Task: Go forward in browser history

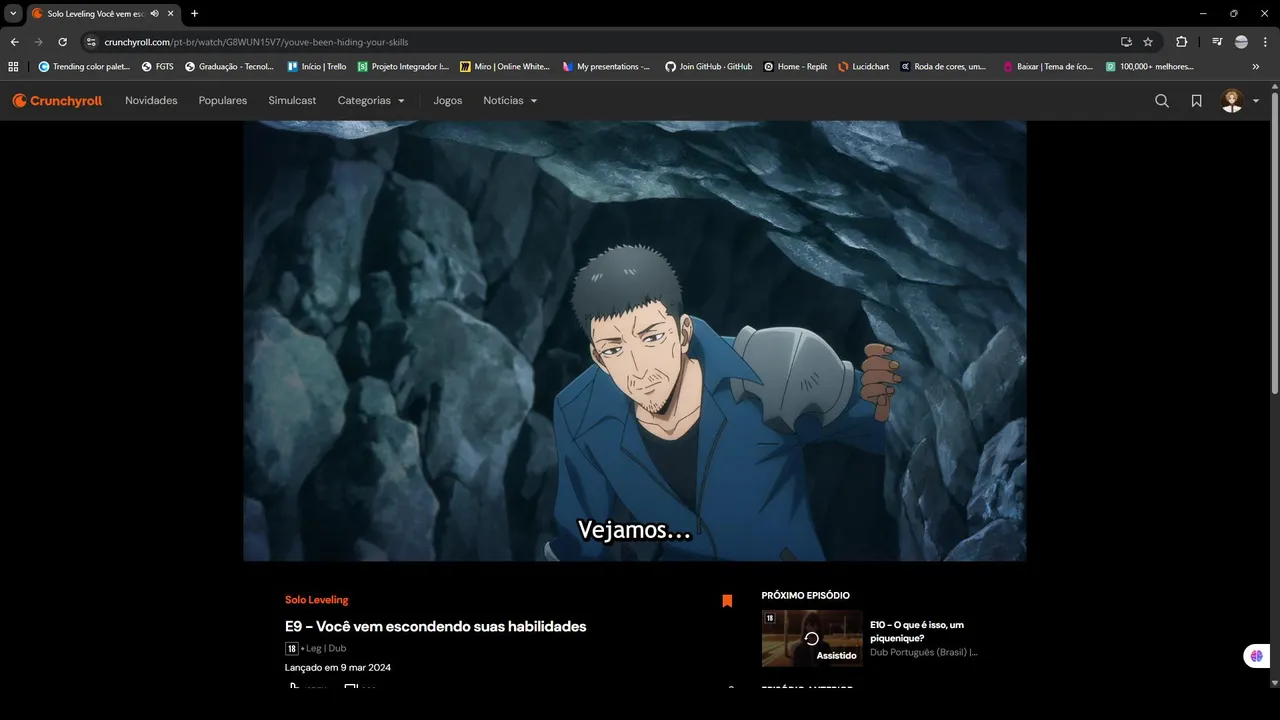Action: (x=38, y=42)
